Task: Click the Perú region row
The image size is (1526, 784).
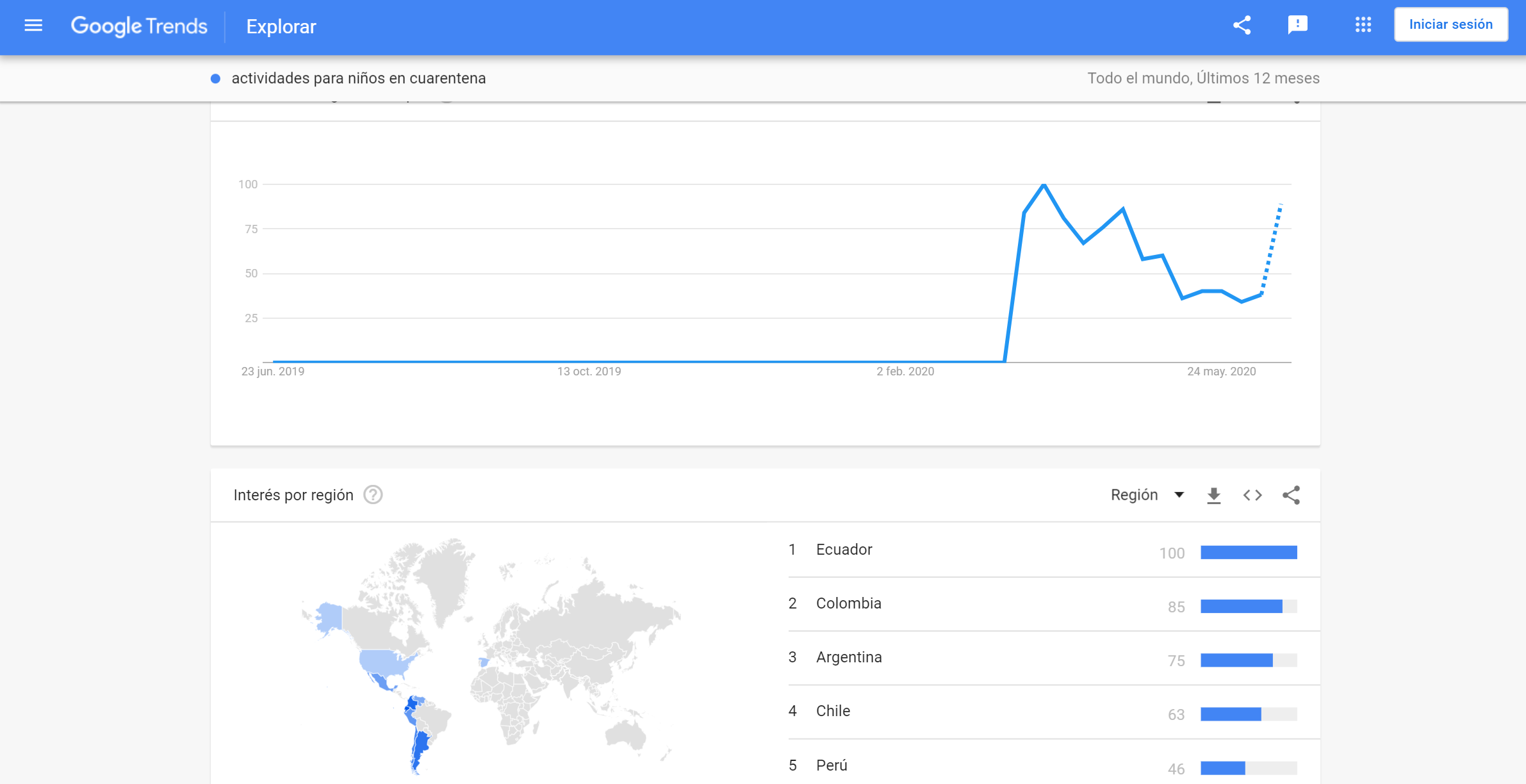Action: click(x=832, y=765)
